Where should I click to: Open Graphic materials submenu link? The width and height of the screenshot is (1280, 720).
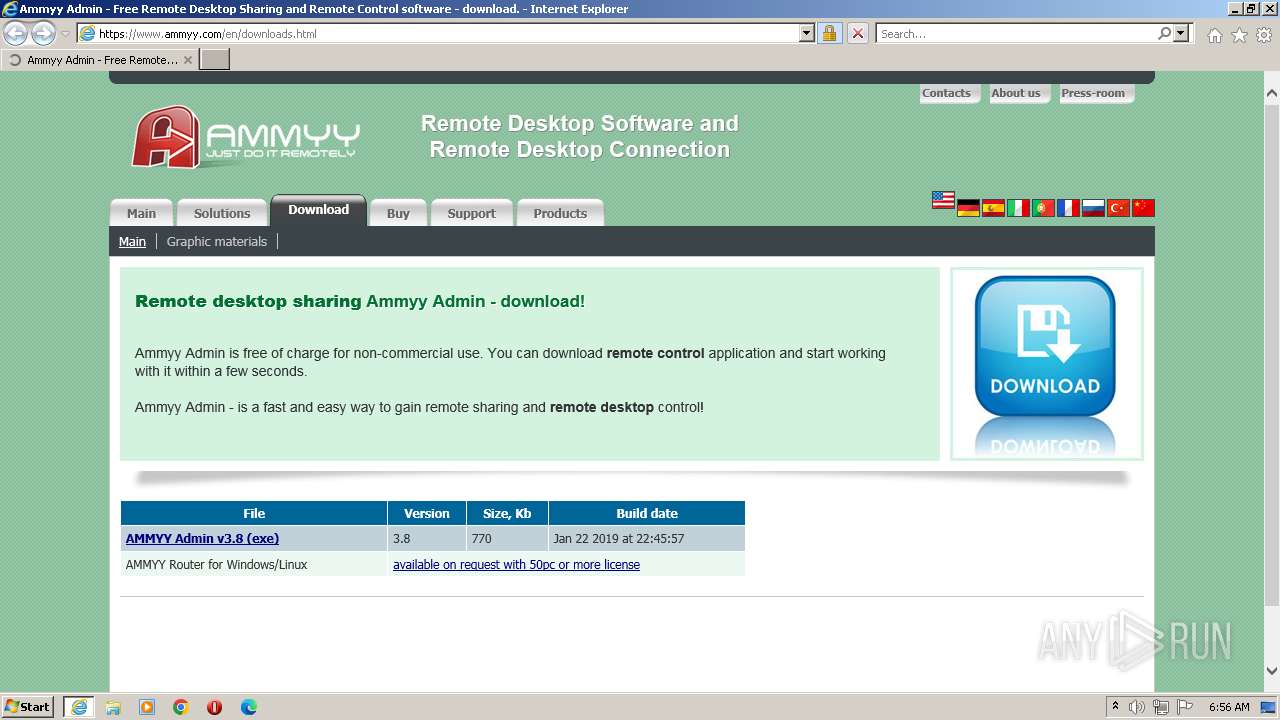217,241
